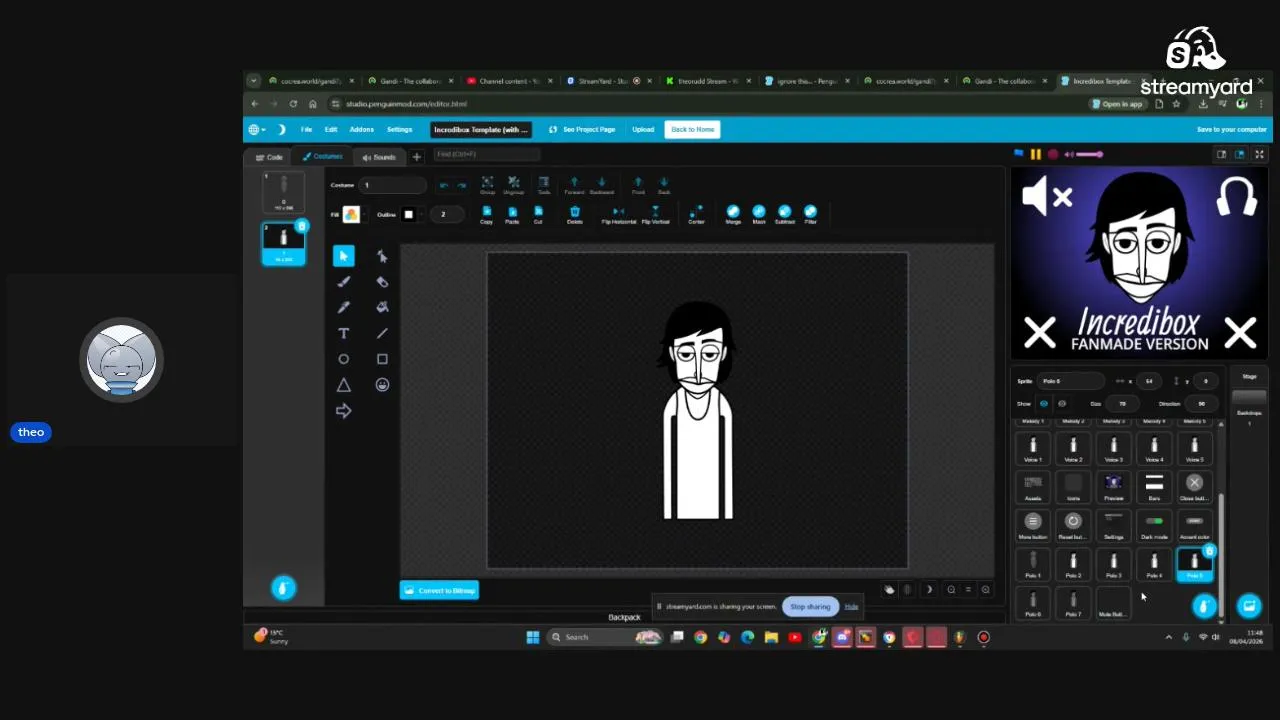Open the language globe dropdown
Image resolution: width=1280 pixels, height=720 pixels.
click(x=257, y=129)
